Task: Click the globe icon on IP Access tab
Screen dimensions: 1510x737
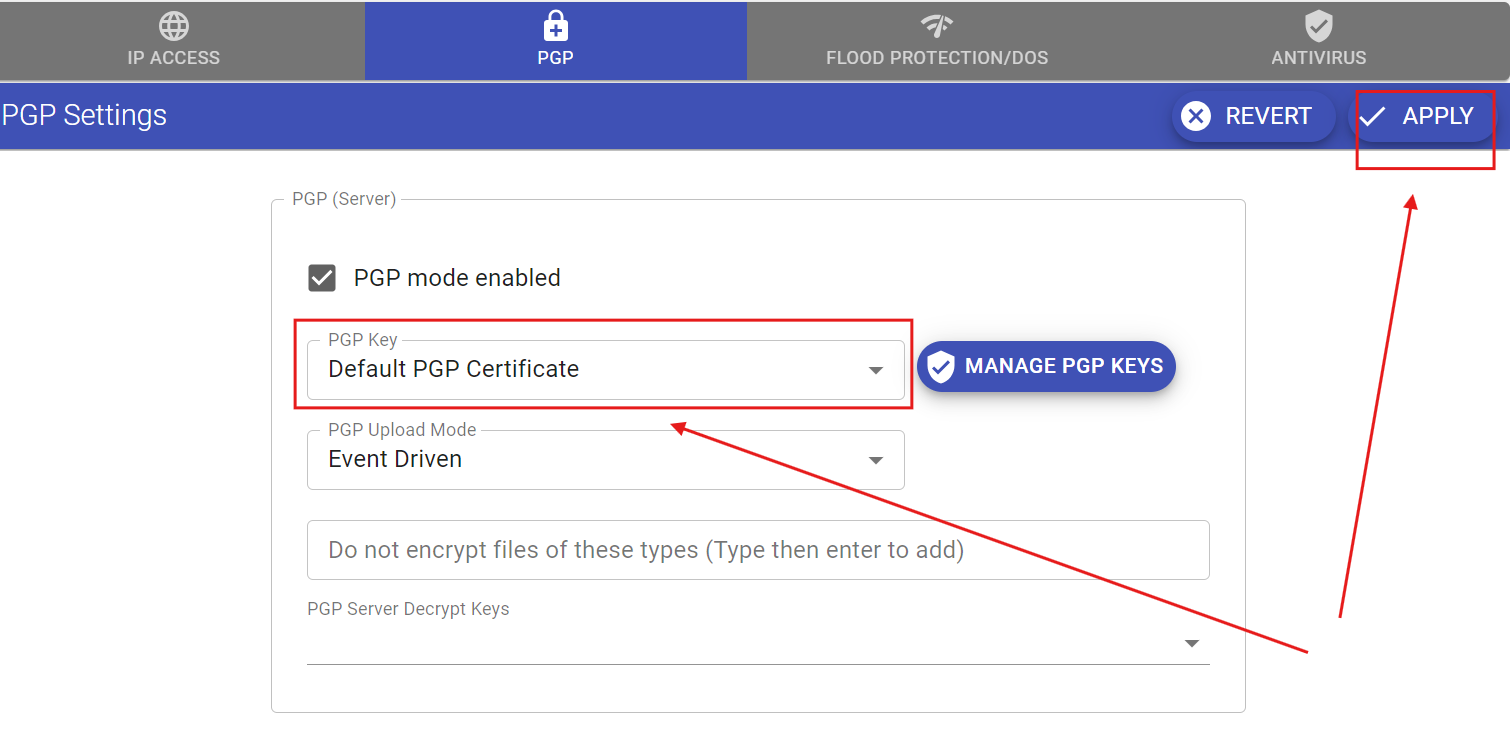Action: [x=173, y=26]
